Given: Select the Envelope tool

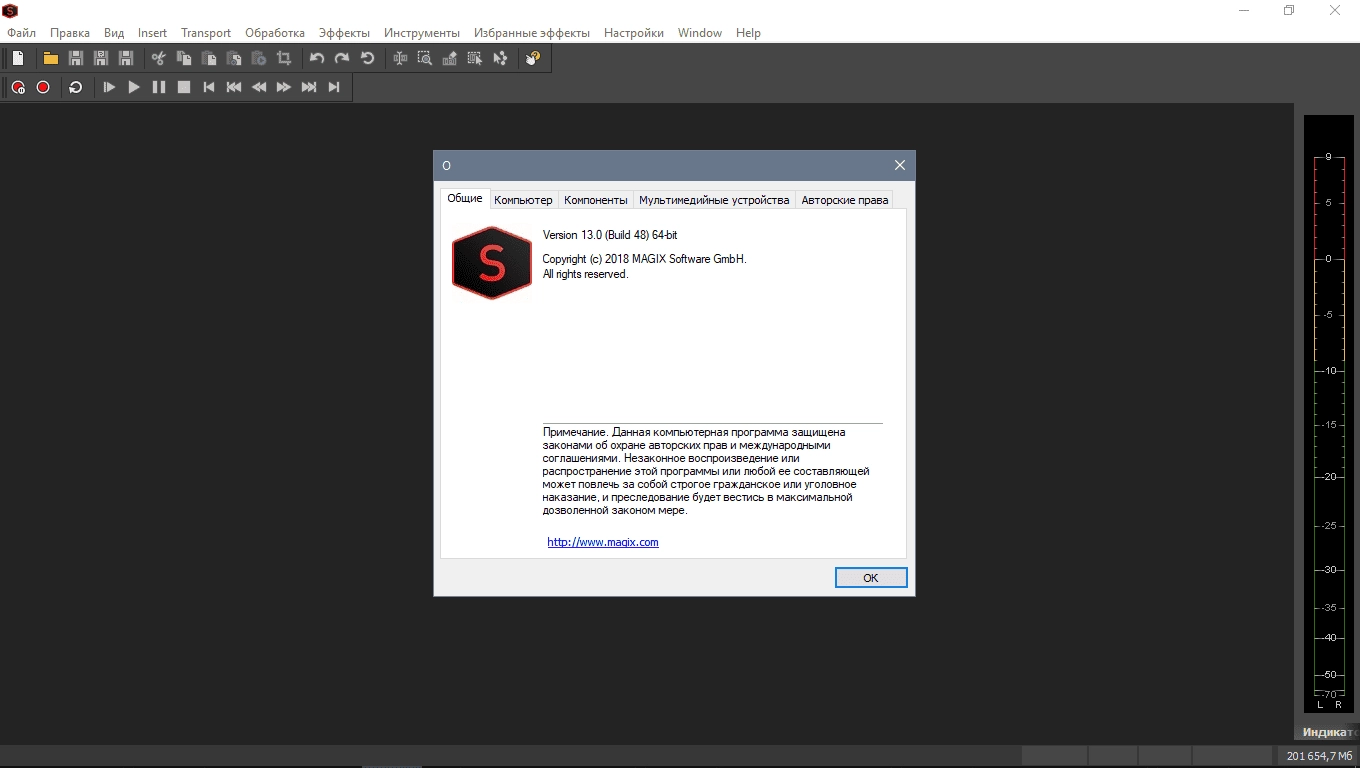Looking at the screenshot, I should [500, 58].
